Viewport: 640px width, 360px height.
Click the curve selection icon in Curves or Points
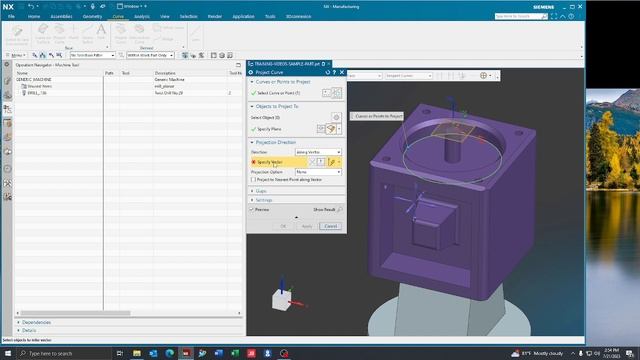click(x=336, y=93)
